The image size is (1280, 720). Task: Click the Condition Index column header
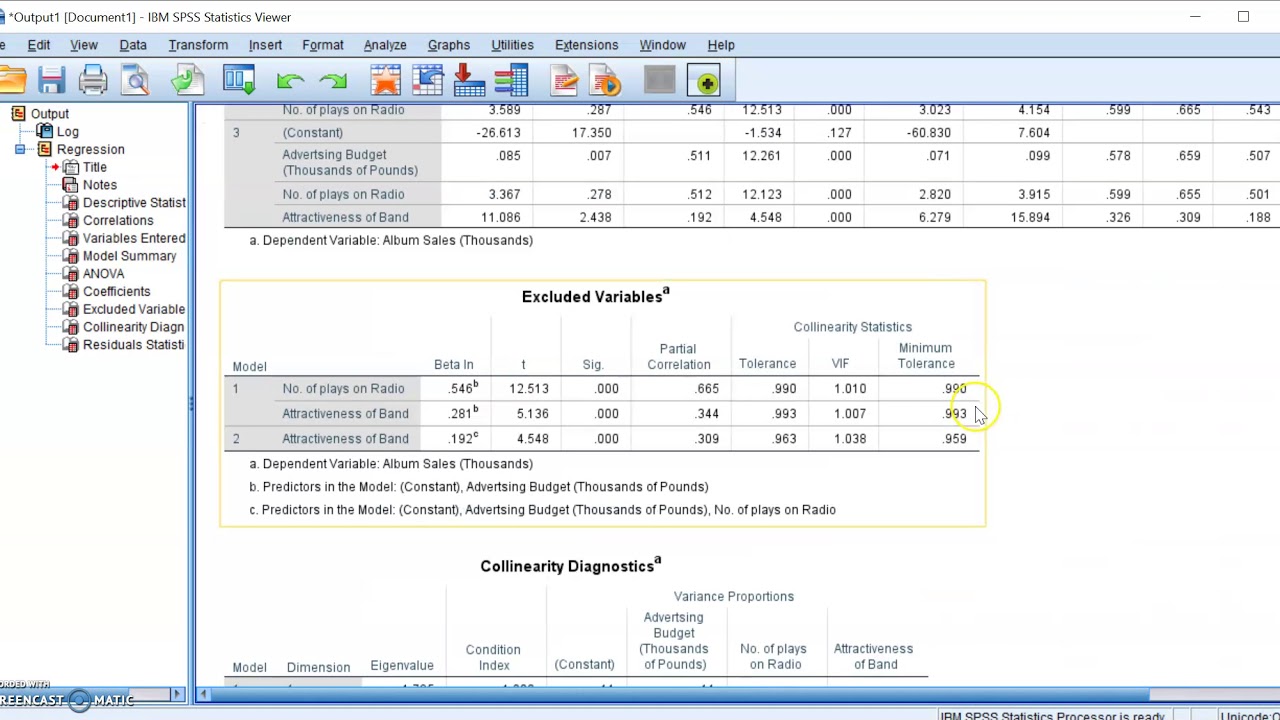493,657
